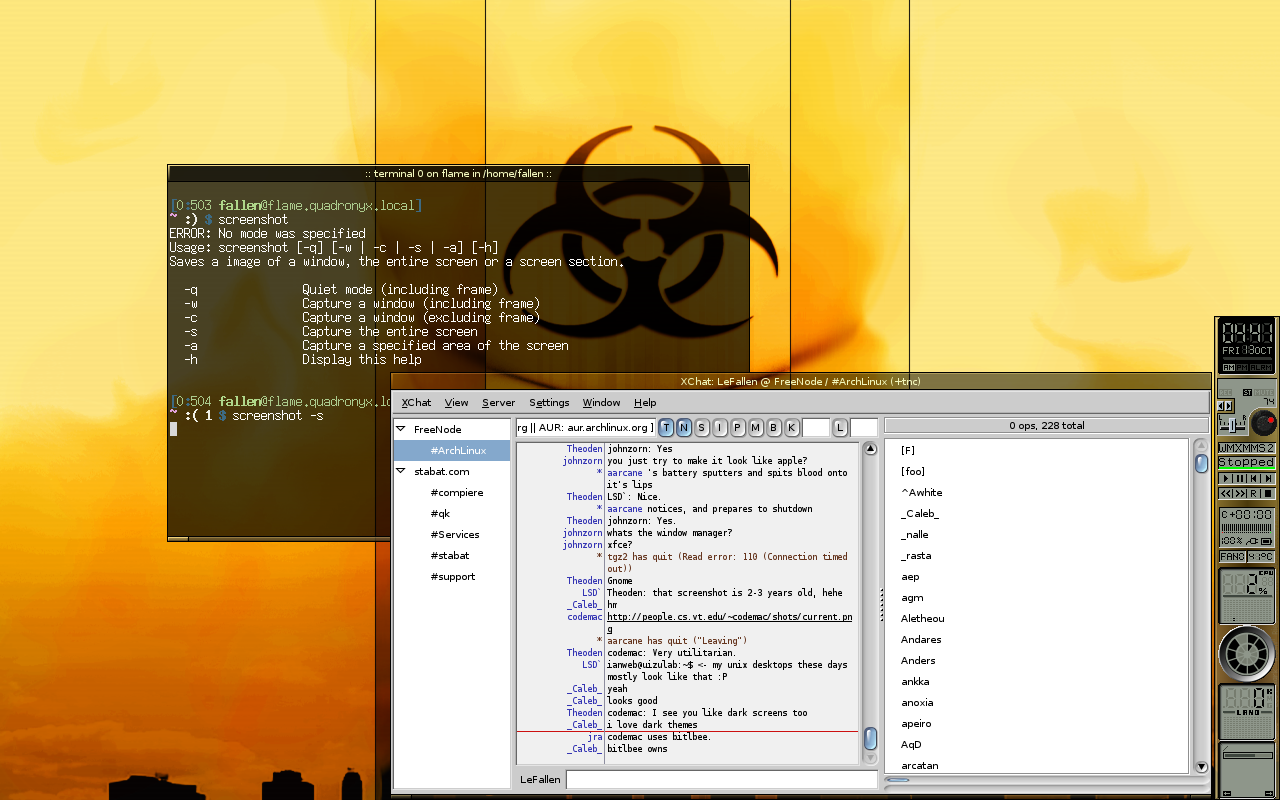Open the Settings menu in XChat
Viewport: 1280px width, 800px height.
(549, 403)
